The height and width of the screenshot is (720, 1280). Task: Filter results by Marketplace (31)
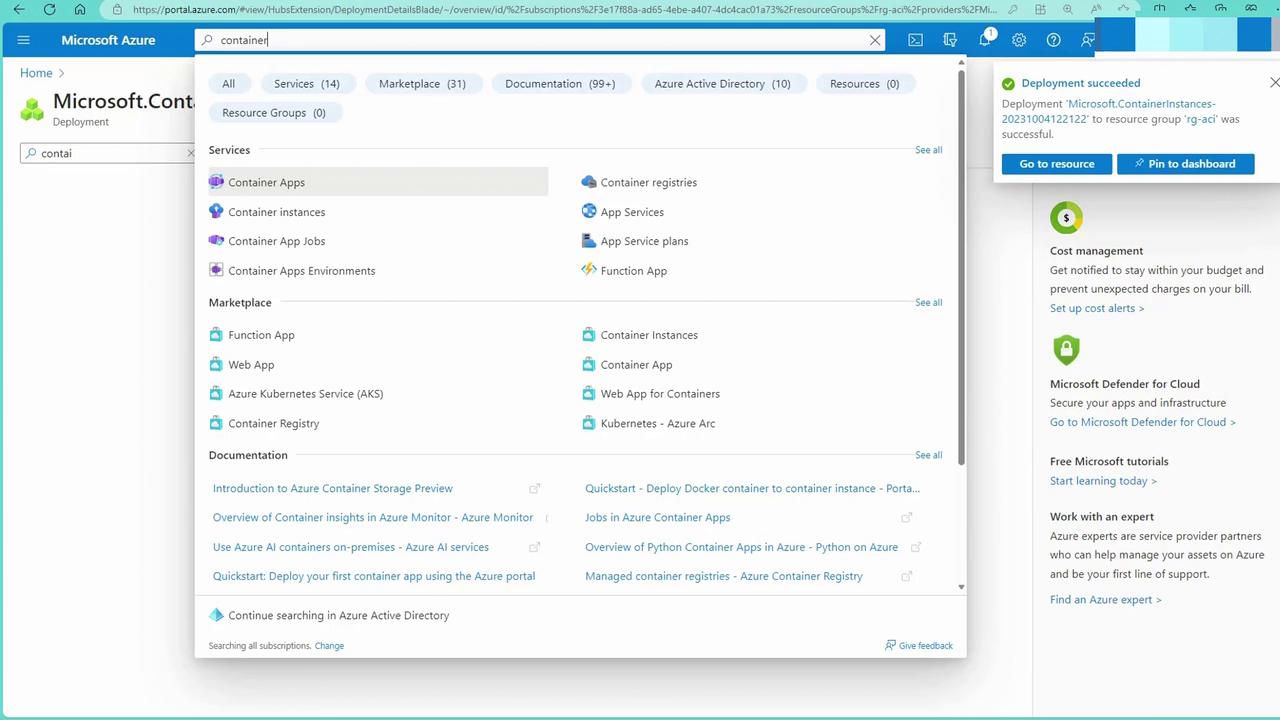(x=422, y=84)
